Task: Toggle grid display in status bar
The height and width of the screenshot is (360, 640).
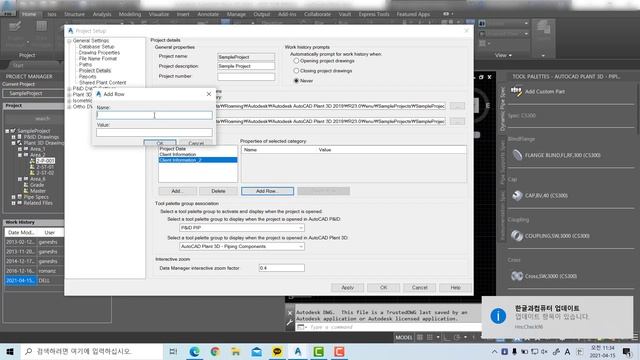Action: (420, 337)
